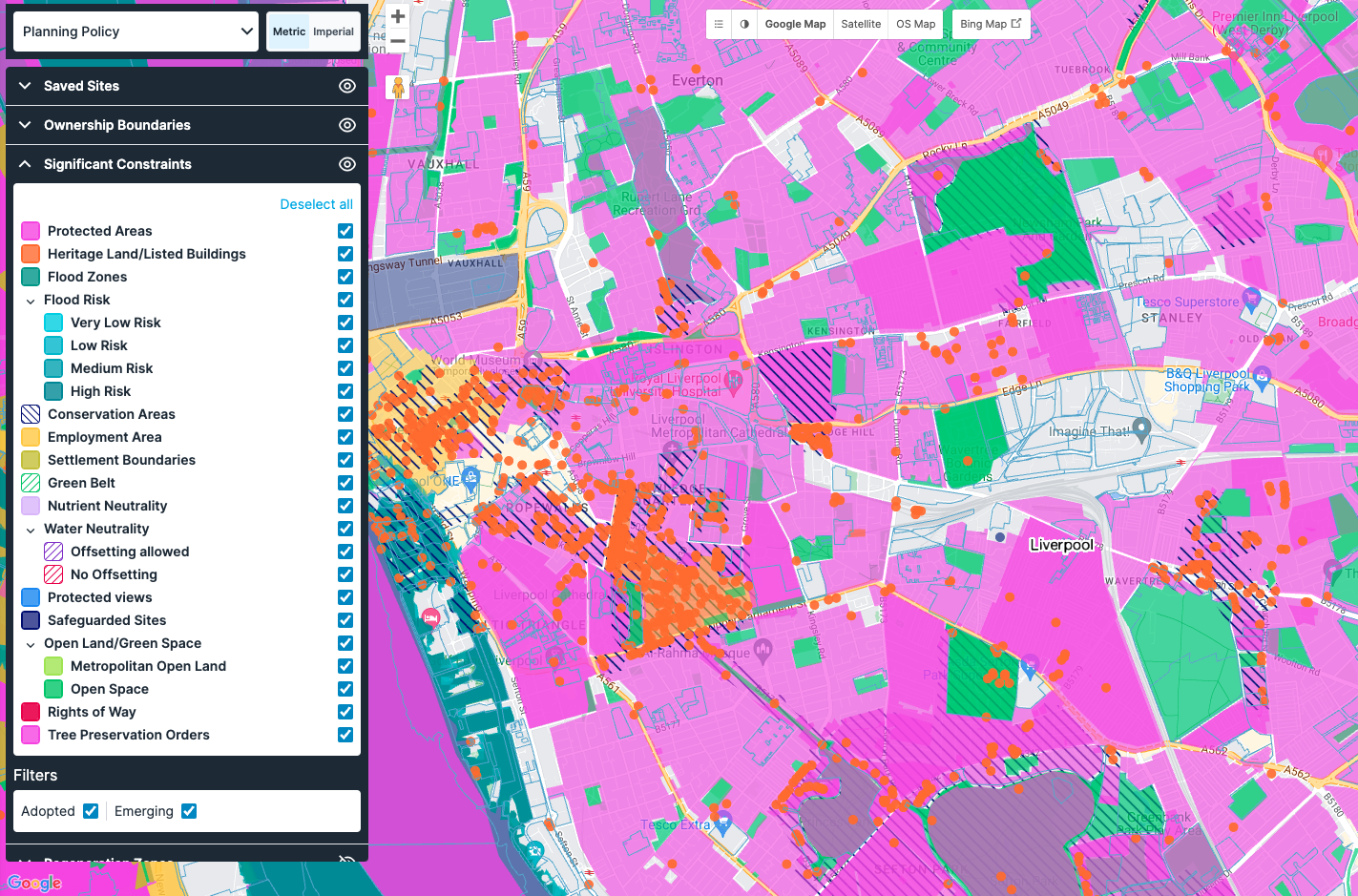Viewport: 1358px width, 896px height.
Task: Hide Ownership Boundaries with its eye icon
Action: [x=346, y=125]
